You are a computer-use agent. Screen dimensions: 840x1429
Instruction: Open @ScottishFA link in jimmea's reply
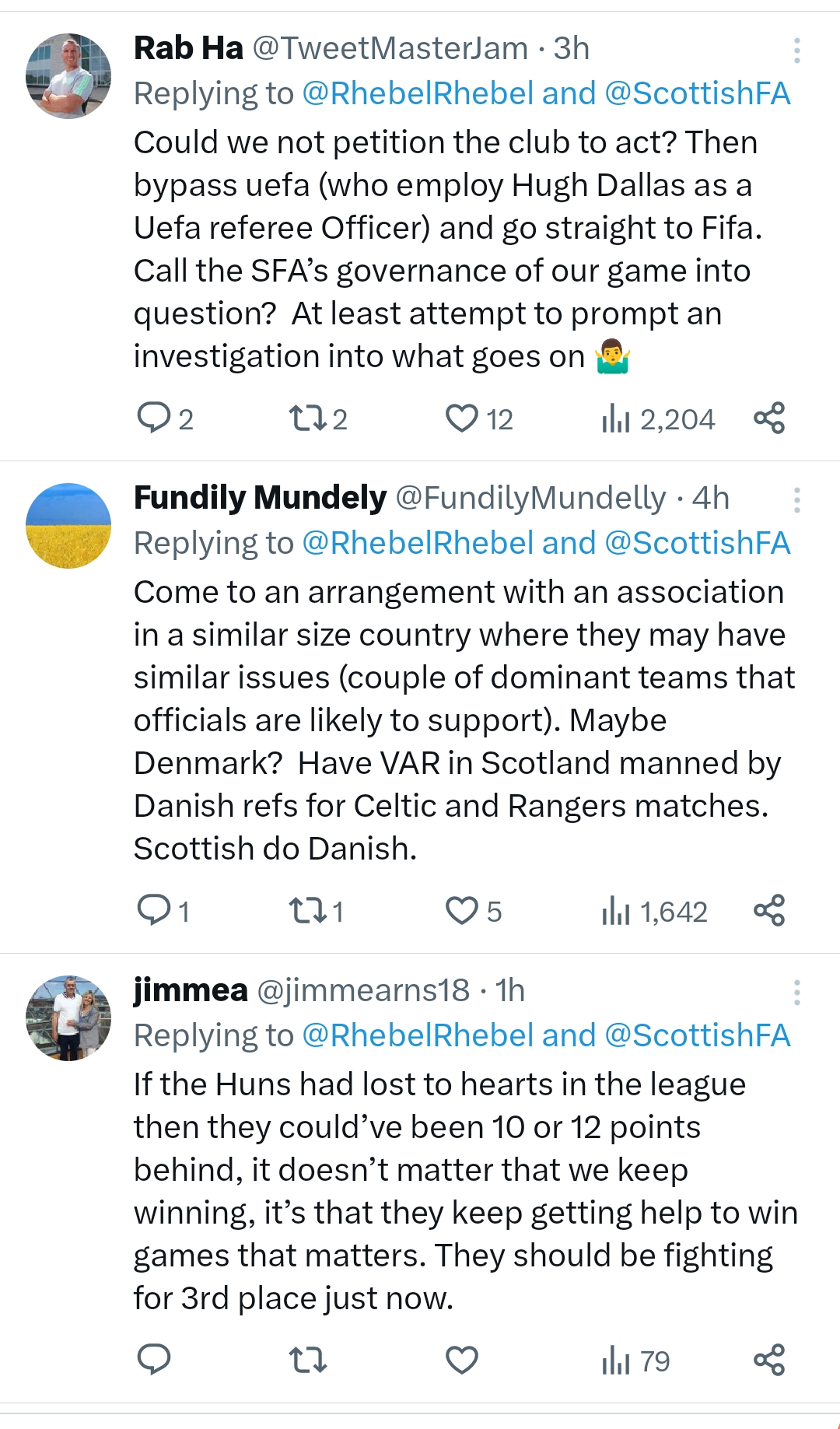[x=697, y=1036]
